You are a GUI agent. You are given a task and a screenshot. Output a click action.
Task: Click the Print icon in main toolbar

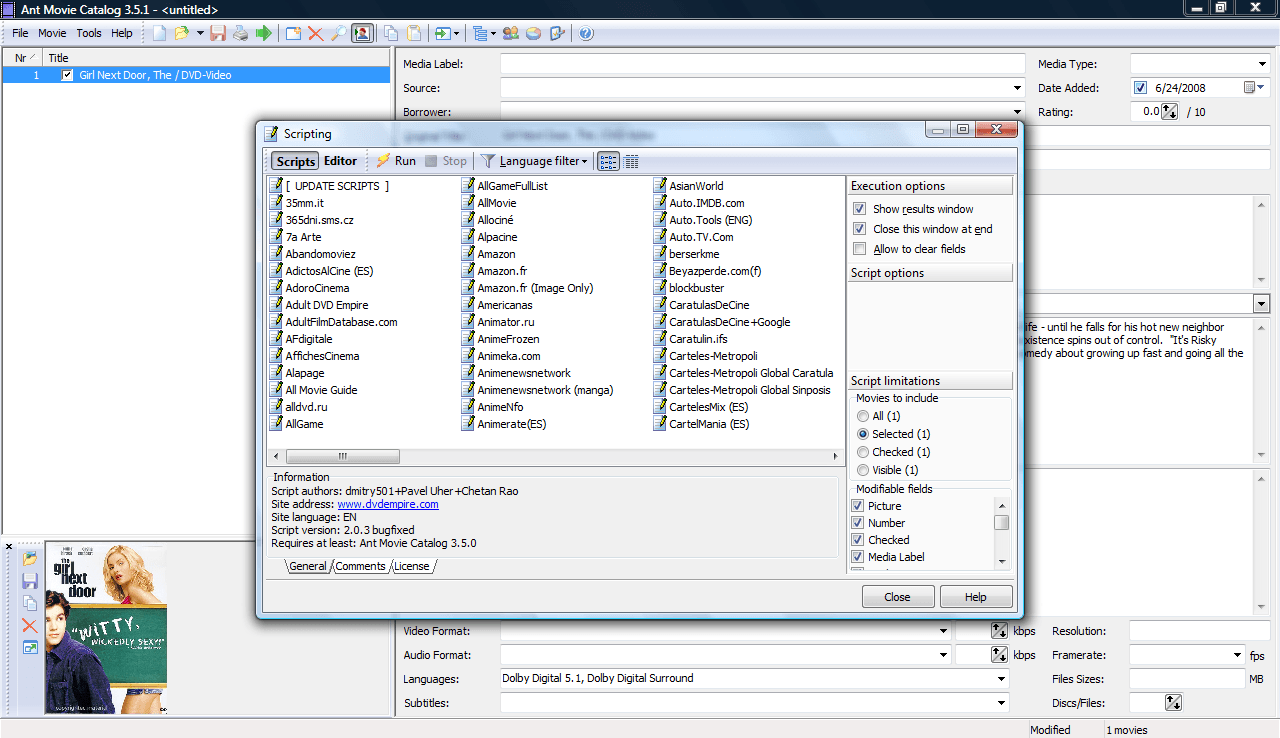click(241, 33)
